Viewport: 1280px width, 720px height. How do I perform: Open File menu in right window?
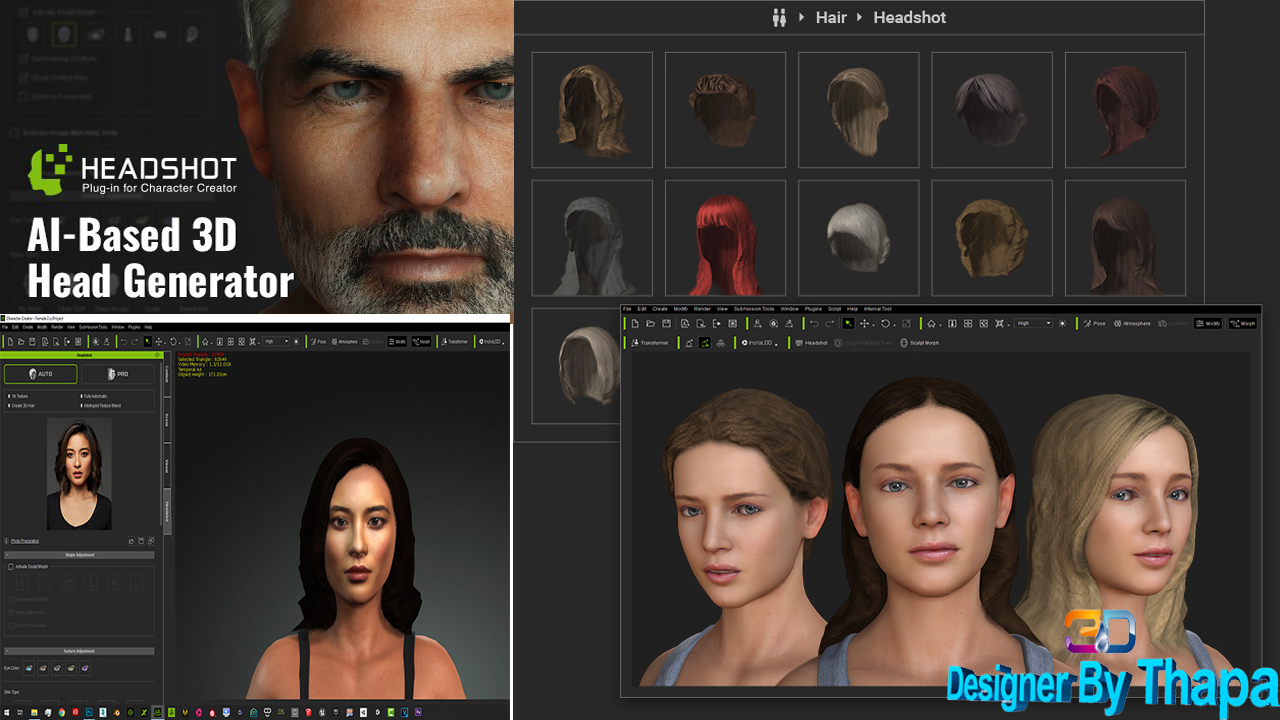[626, 308]
